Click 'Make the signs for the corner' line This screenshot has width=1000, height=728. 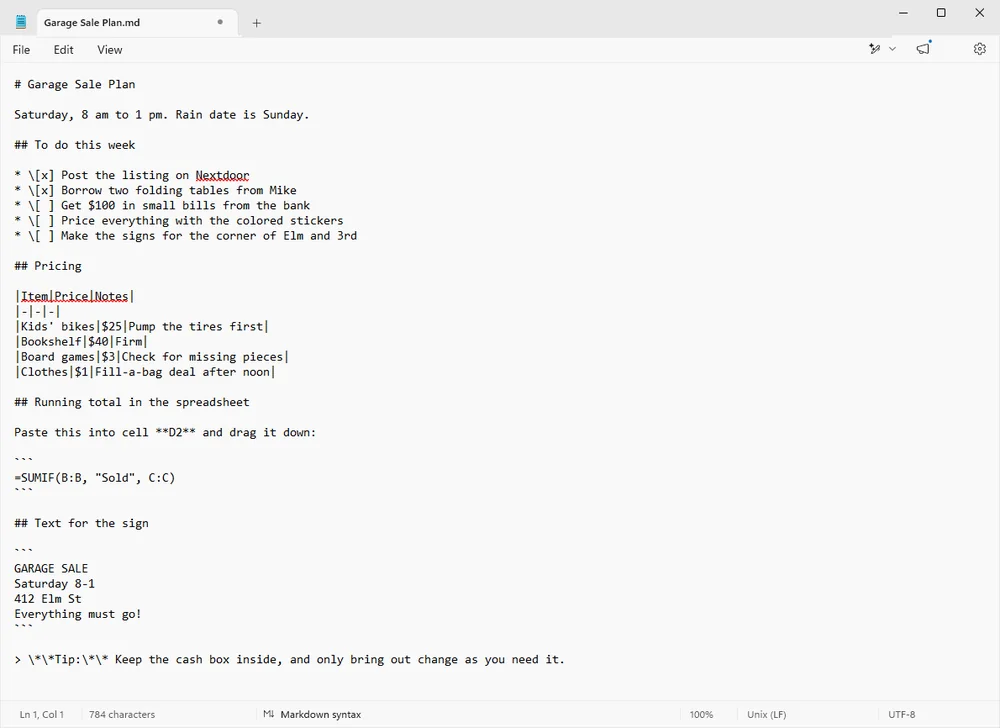[x=186, y=236]
